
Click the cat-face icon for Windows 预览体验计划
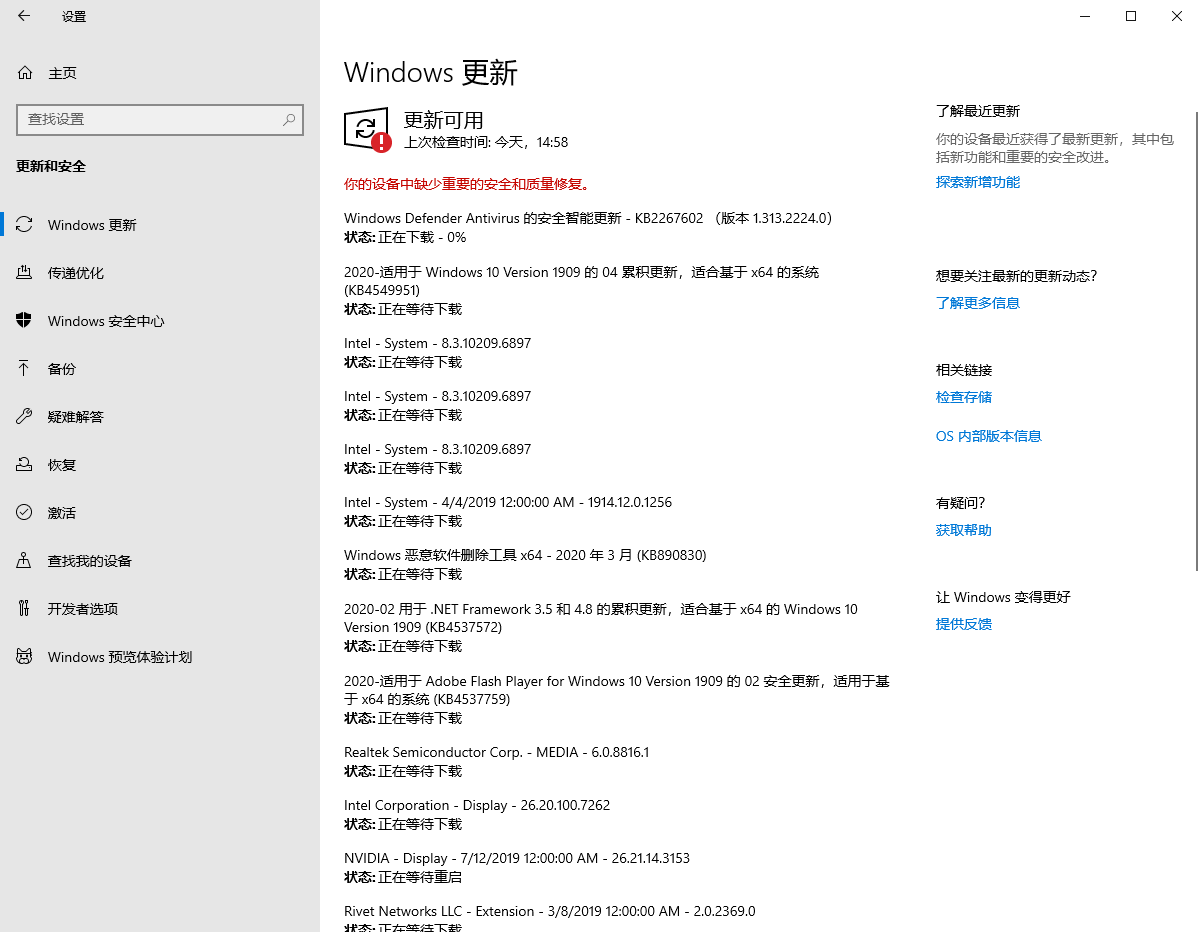coord(25,657)
